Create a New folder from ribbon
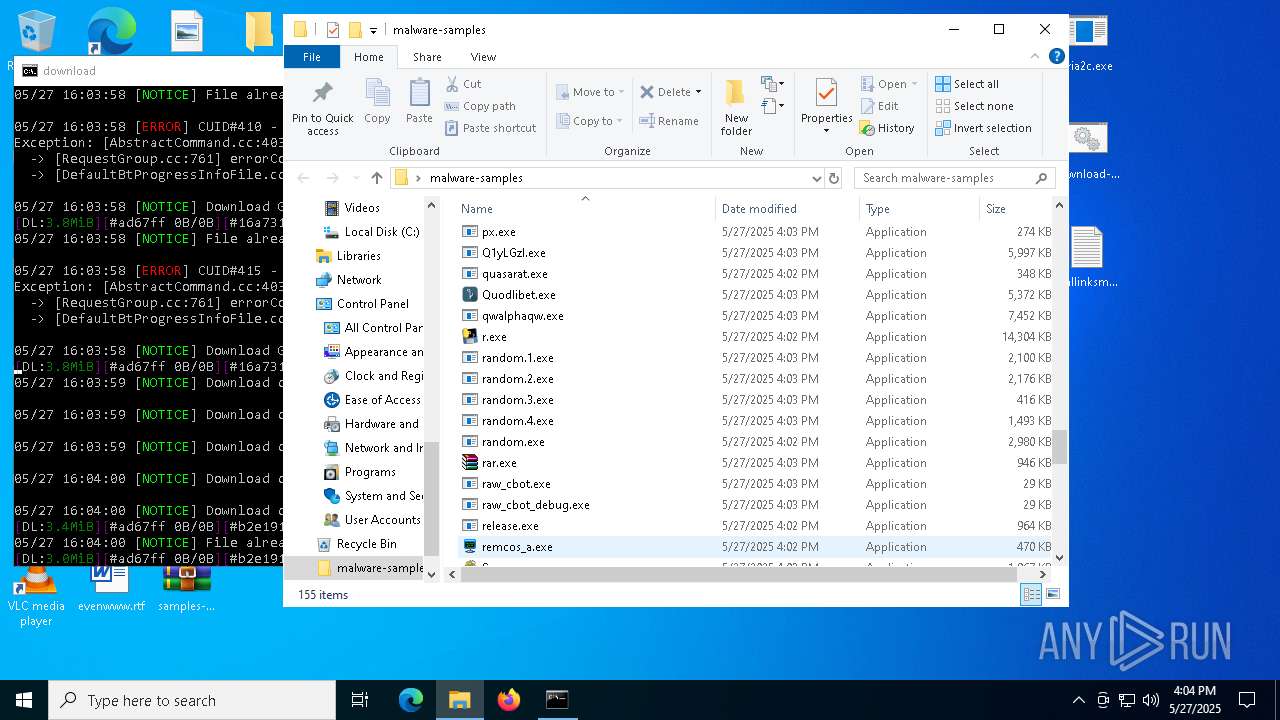This screenshot has height=720, width=1280. point(736,108)
